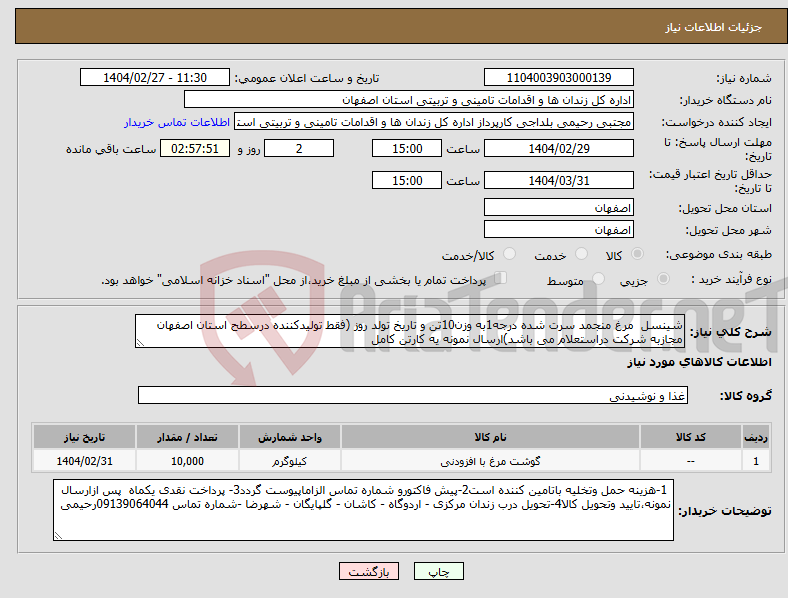The height and width of the screenshot is (598, 788).
Task: Click the delivery city field اصفهان
Action: [x=559, y=229]
